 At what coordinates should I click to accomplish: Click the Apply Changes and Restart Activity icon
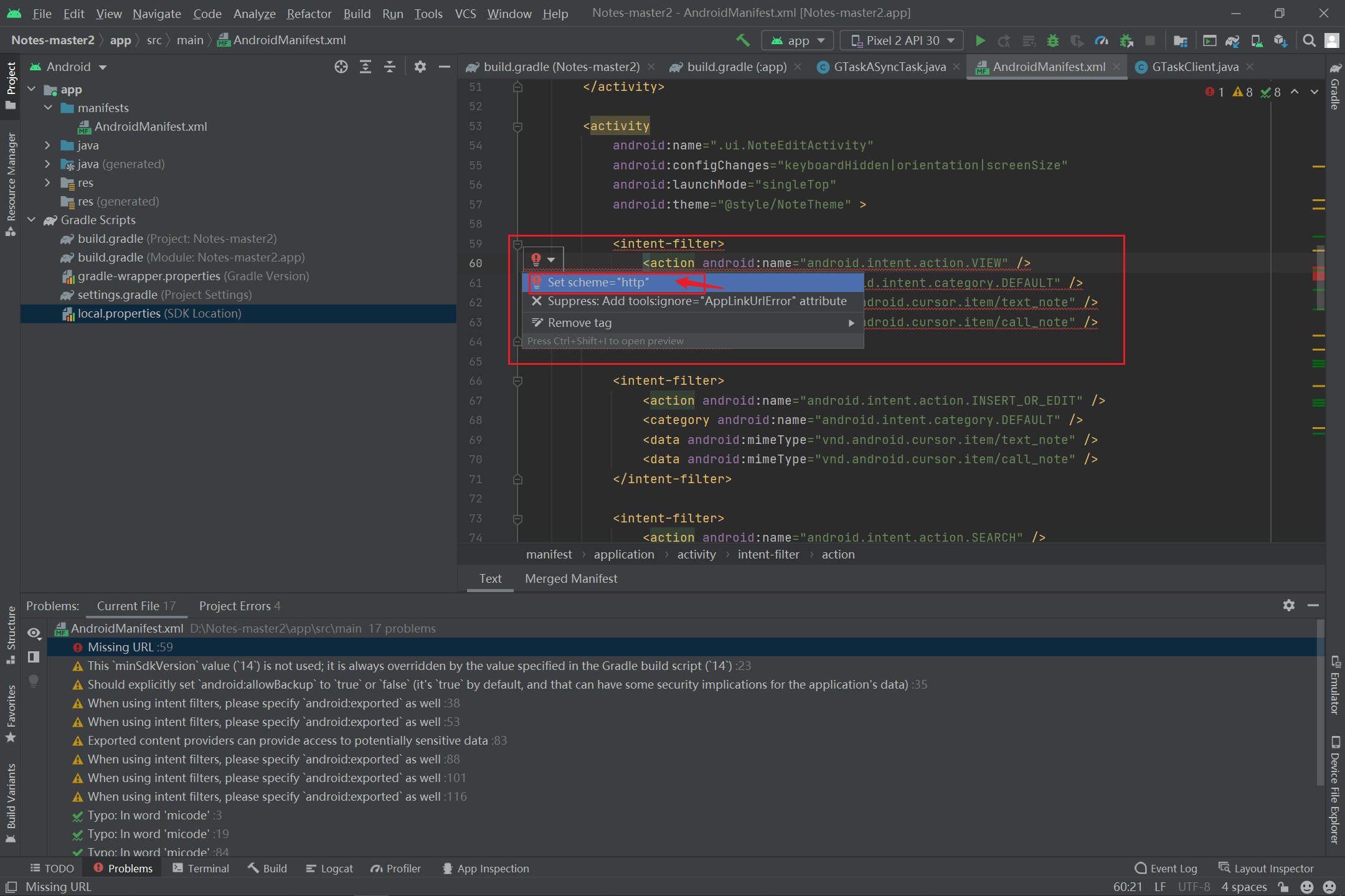click(1004, 40)
